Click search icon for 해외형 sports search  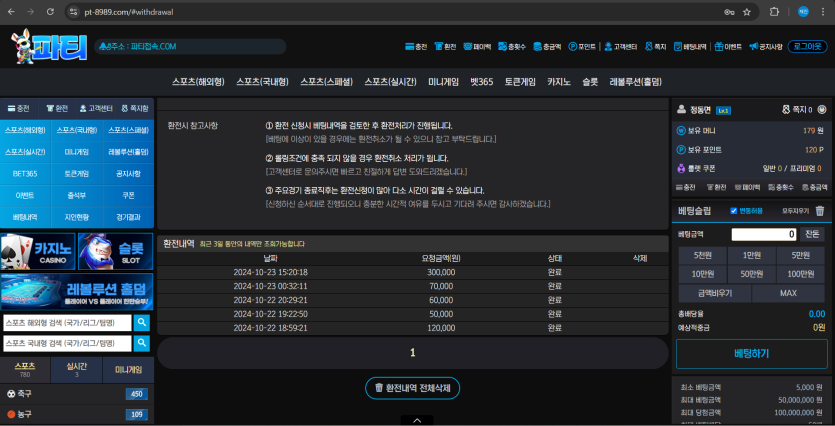[x=142, y=323]
